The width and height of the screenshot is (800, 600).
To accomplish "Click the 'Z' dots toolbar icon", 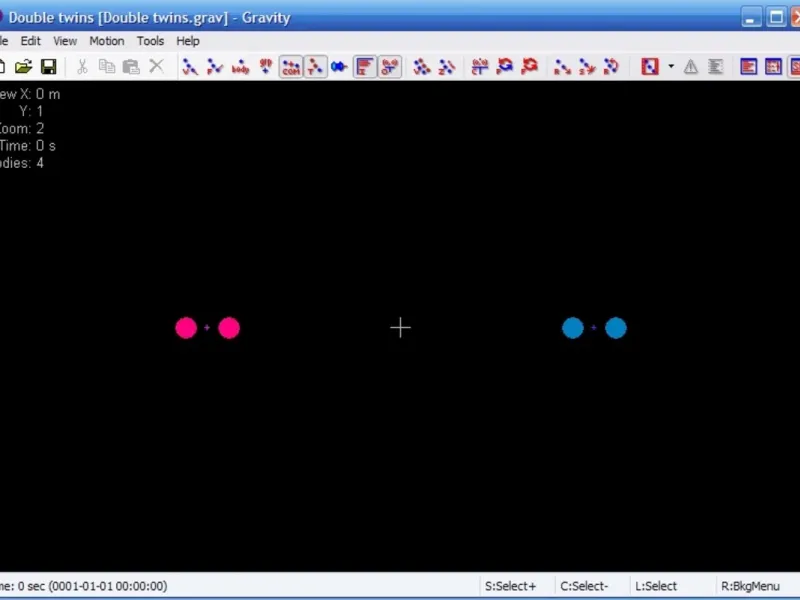I will click(446, 66).
